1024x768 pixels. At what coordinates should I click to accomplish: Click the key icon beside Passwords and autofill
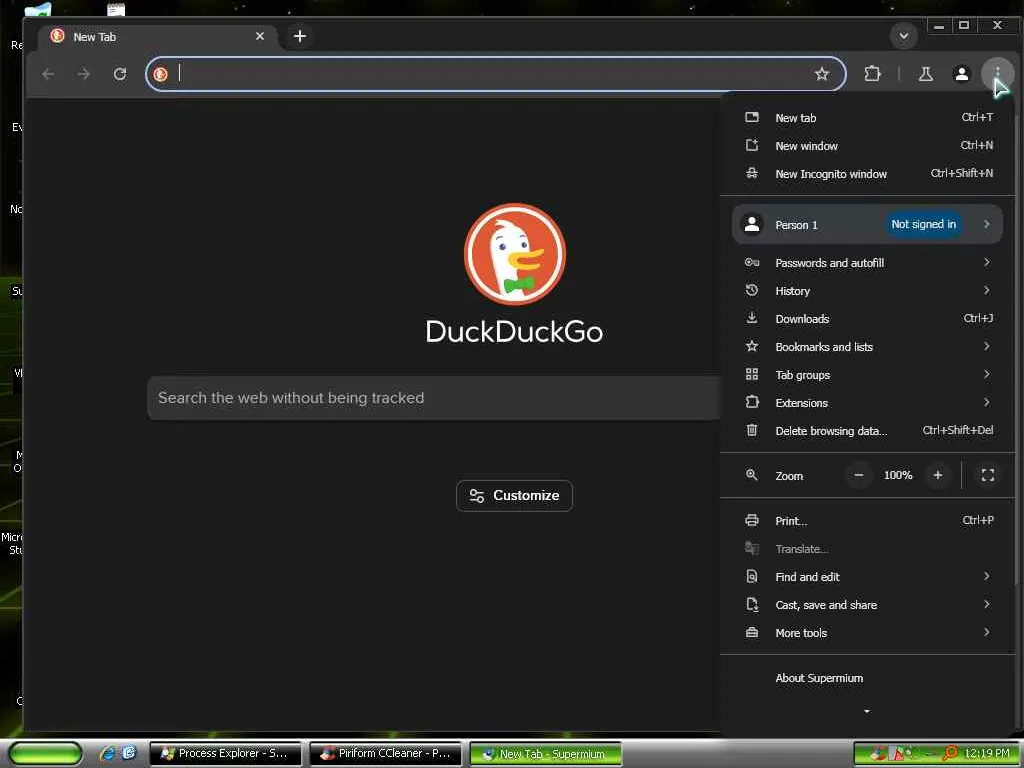(752, 262)
